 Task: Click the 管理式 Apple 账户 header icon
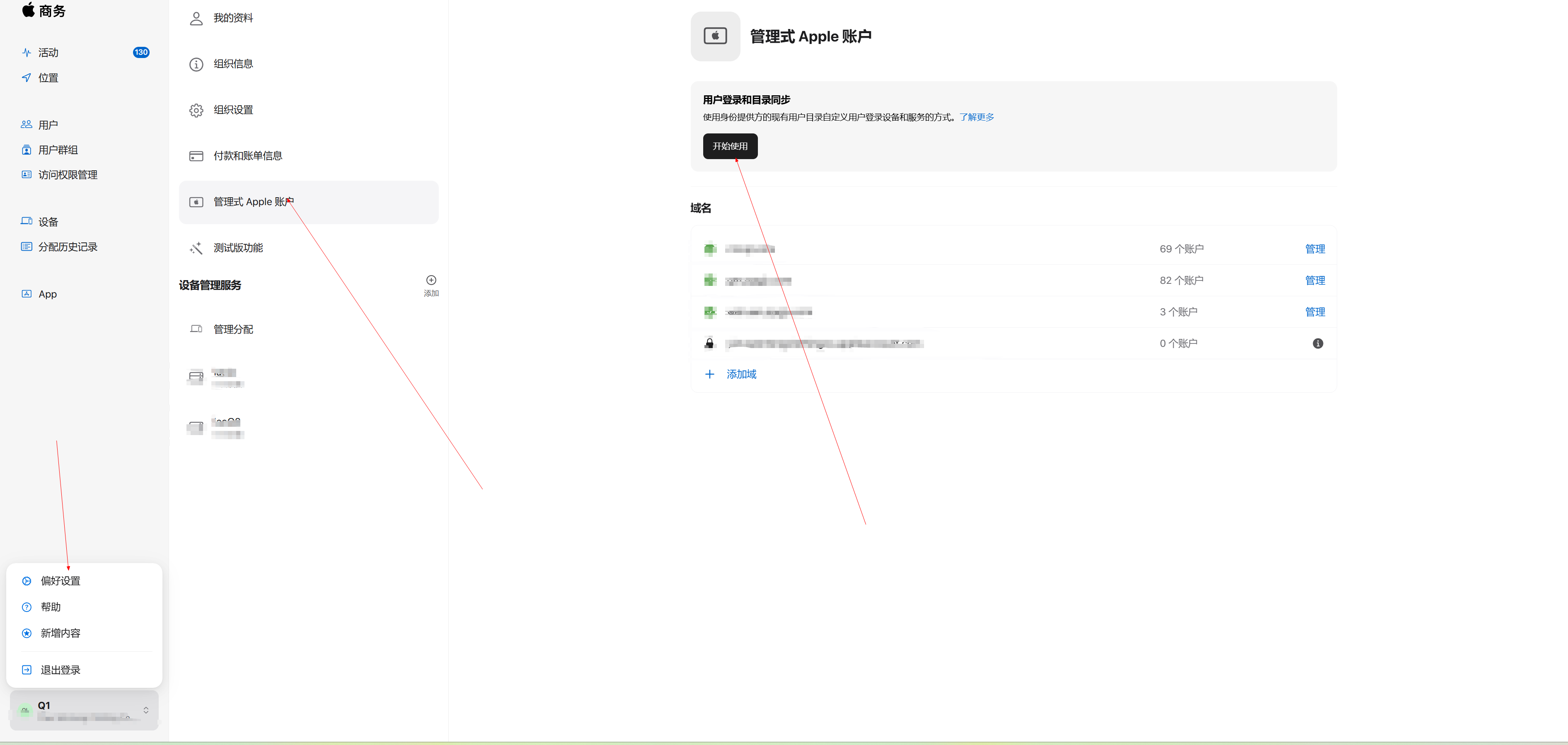715,36
